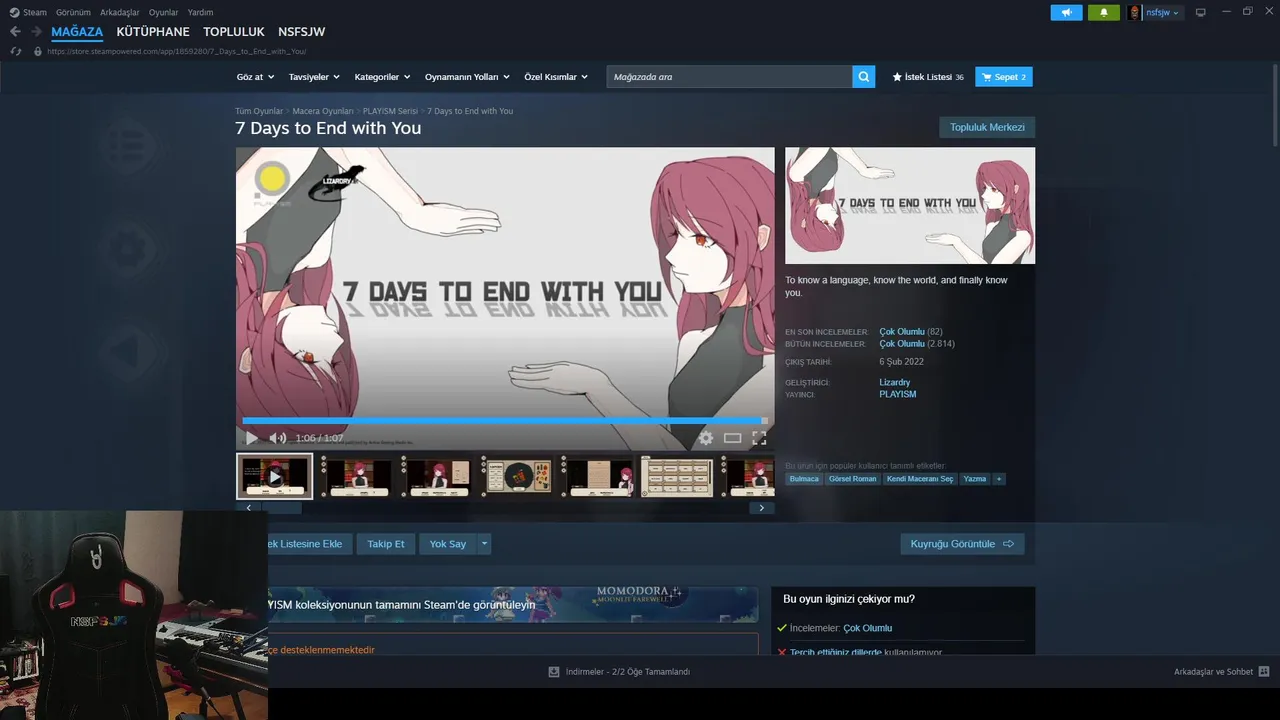
Task: Open the nsfsjw account dropdown
Action: click(1163, 12)
